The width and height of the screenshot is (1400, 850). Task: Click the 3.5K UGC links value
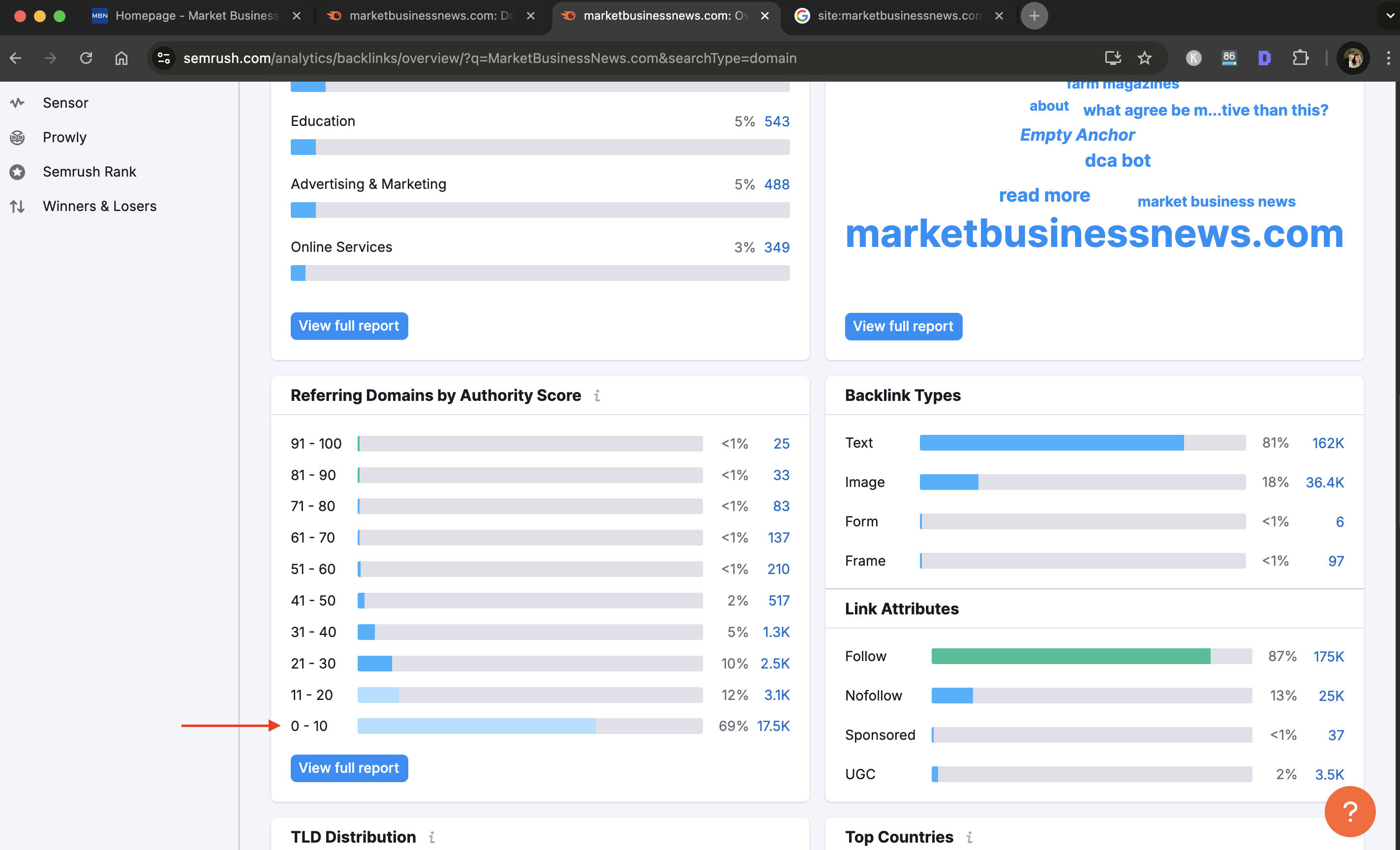pos(1330,774)
